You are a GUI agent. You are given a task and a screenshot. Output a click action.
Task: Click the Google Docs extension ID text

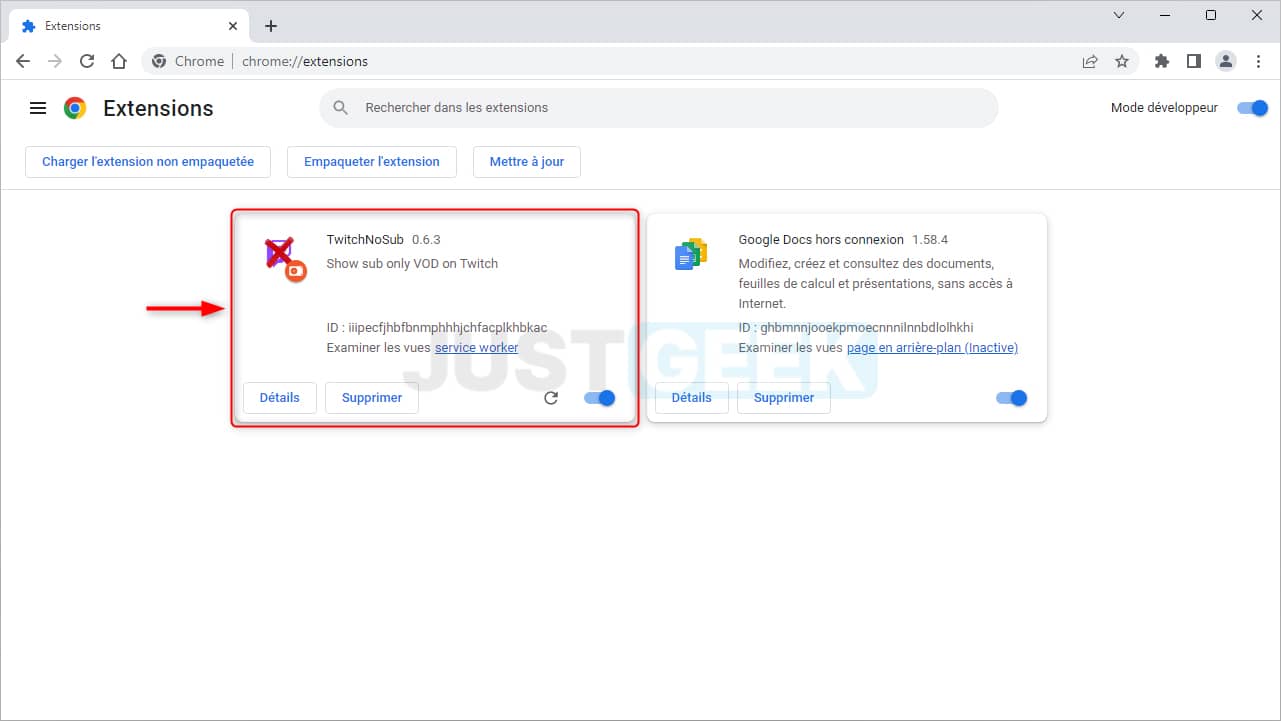(x=856, y=328)
